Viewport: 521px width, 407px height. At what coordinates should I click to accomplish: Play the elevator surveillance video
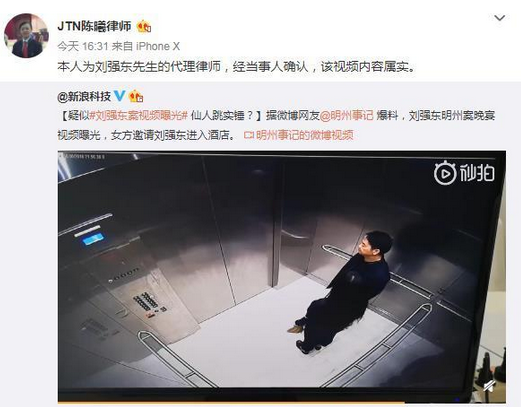[282, 277]
